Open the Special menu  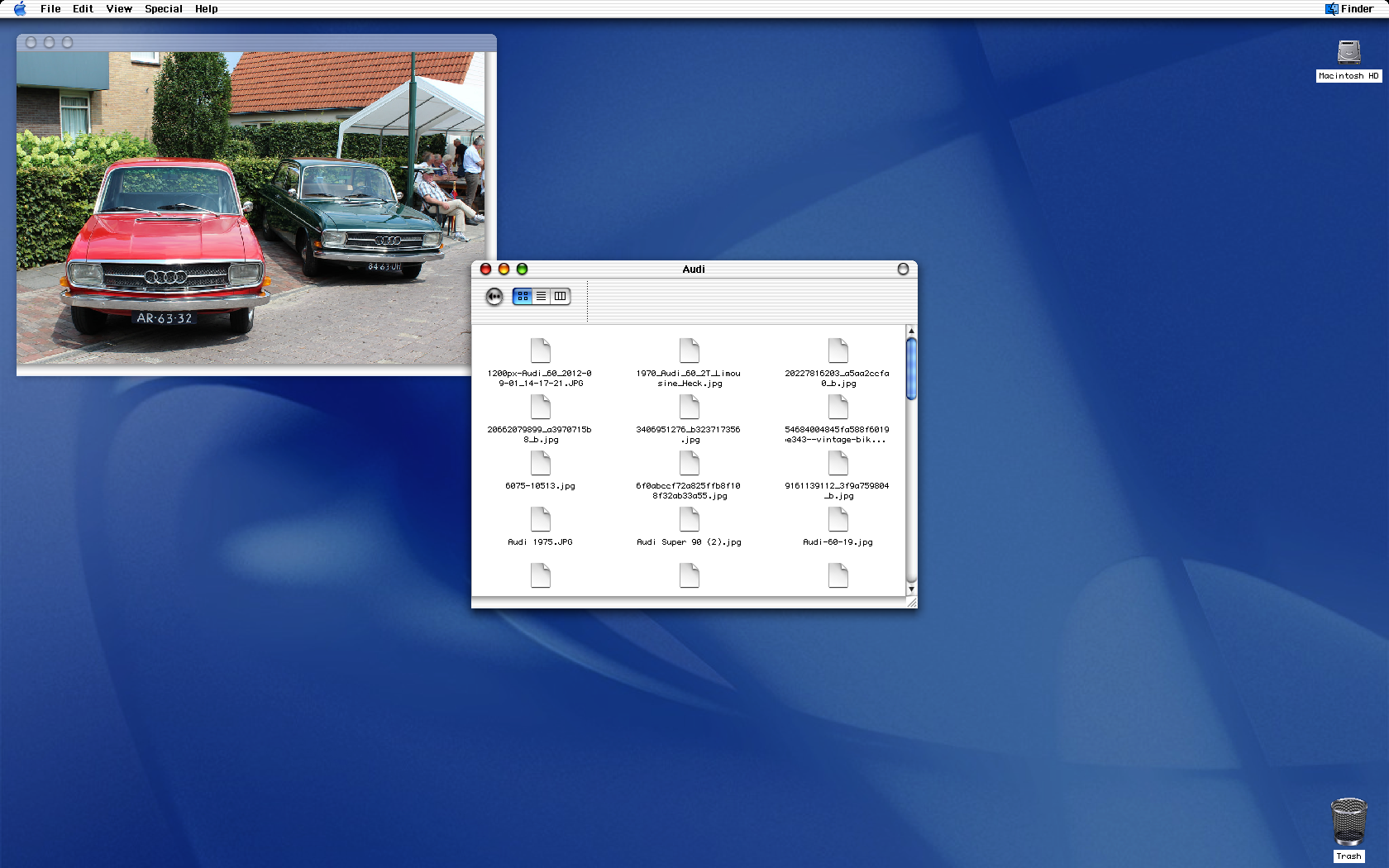pos(164,9)
